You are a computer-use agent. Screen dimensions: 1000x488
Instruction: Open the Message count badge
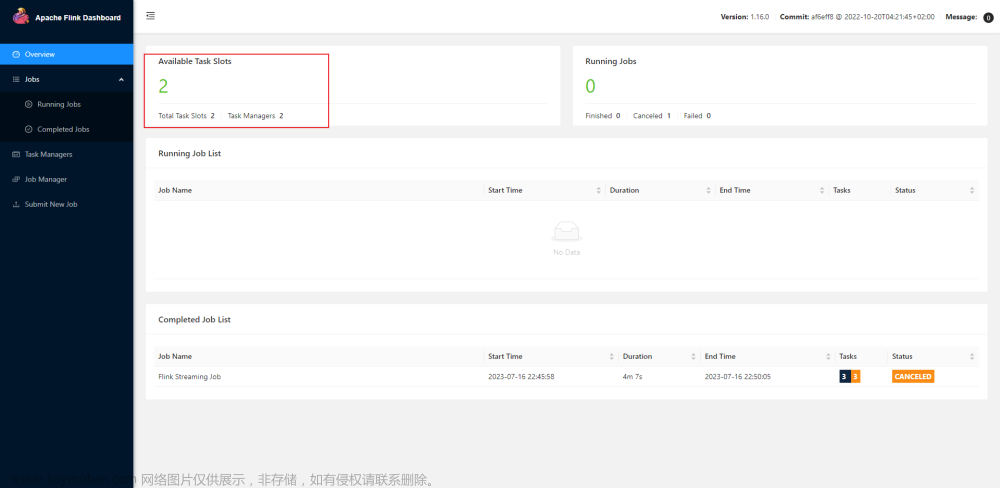click(988, 18)
